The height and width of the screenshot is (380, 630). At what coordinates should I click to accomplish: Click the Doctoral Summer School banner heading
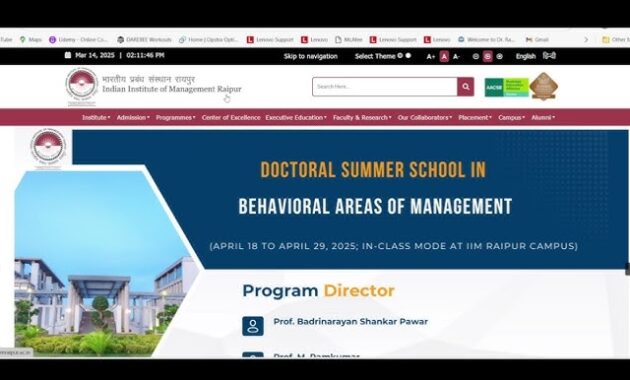coord(373,170)
